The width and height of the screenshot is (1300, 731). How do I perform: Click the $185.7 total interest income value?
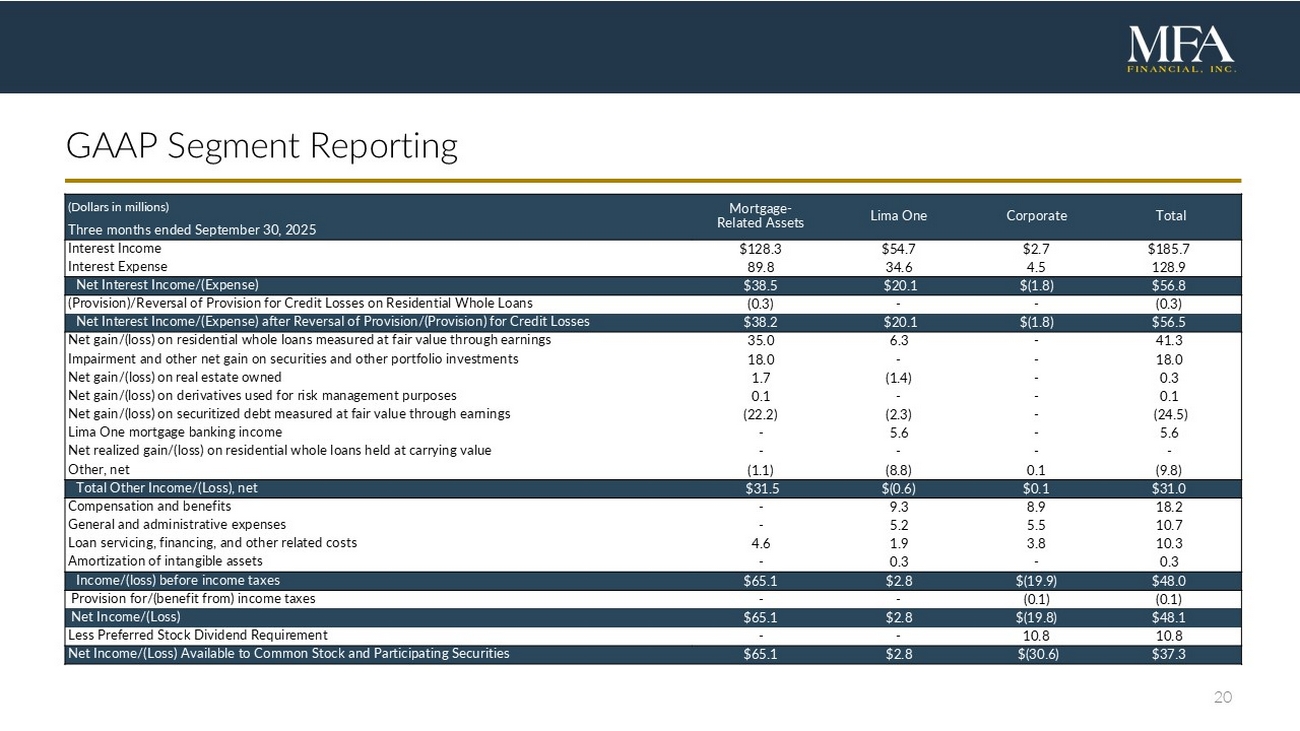tap(1170, 249)
